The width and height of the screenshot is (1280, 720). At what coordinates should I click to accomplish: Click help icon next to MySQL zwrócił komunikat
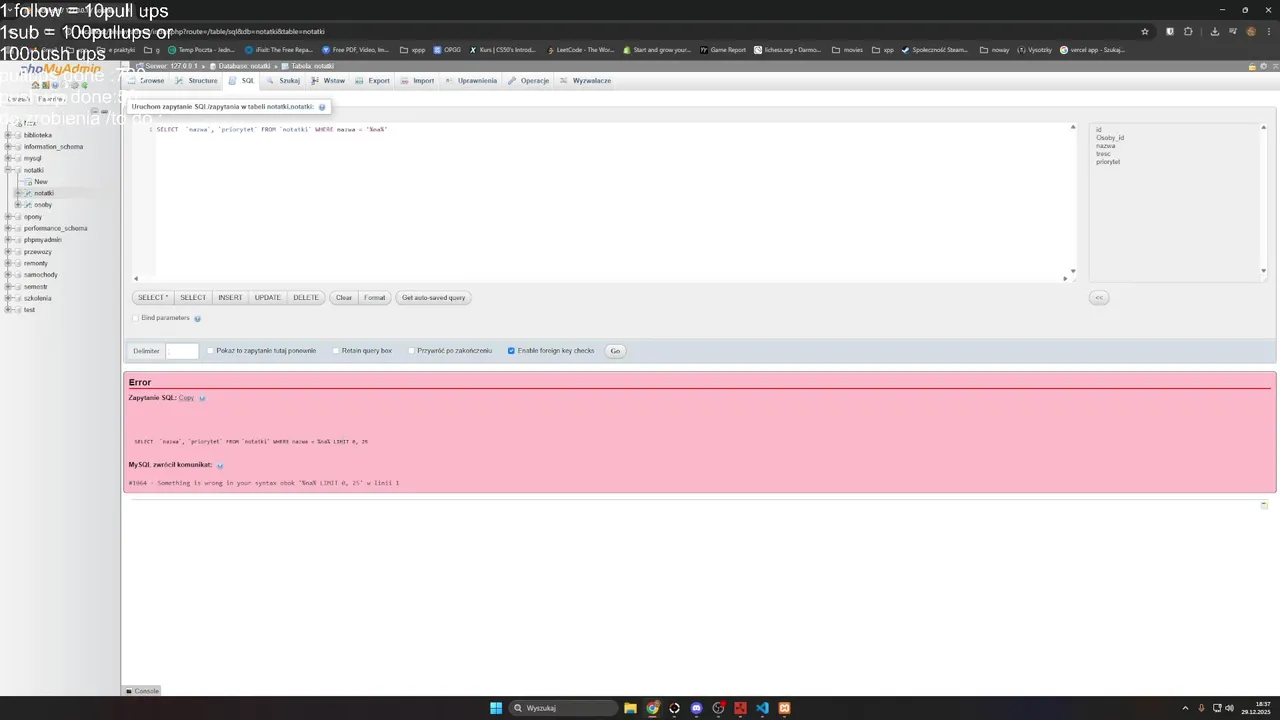(x=220, y=465)
